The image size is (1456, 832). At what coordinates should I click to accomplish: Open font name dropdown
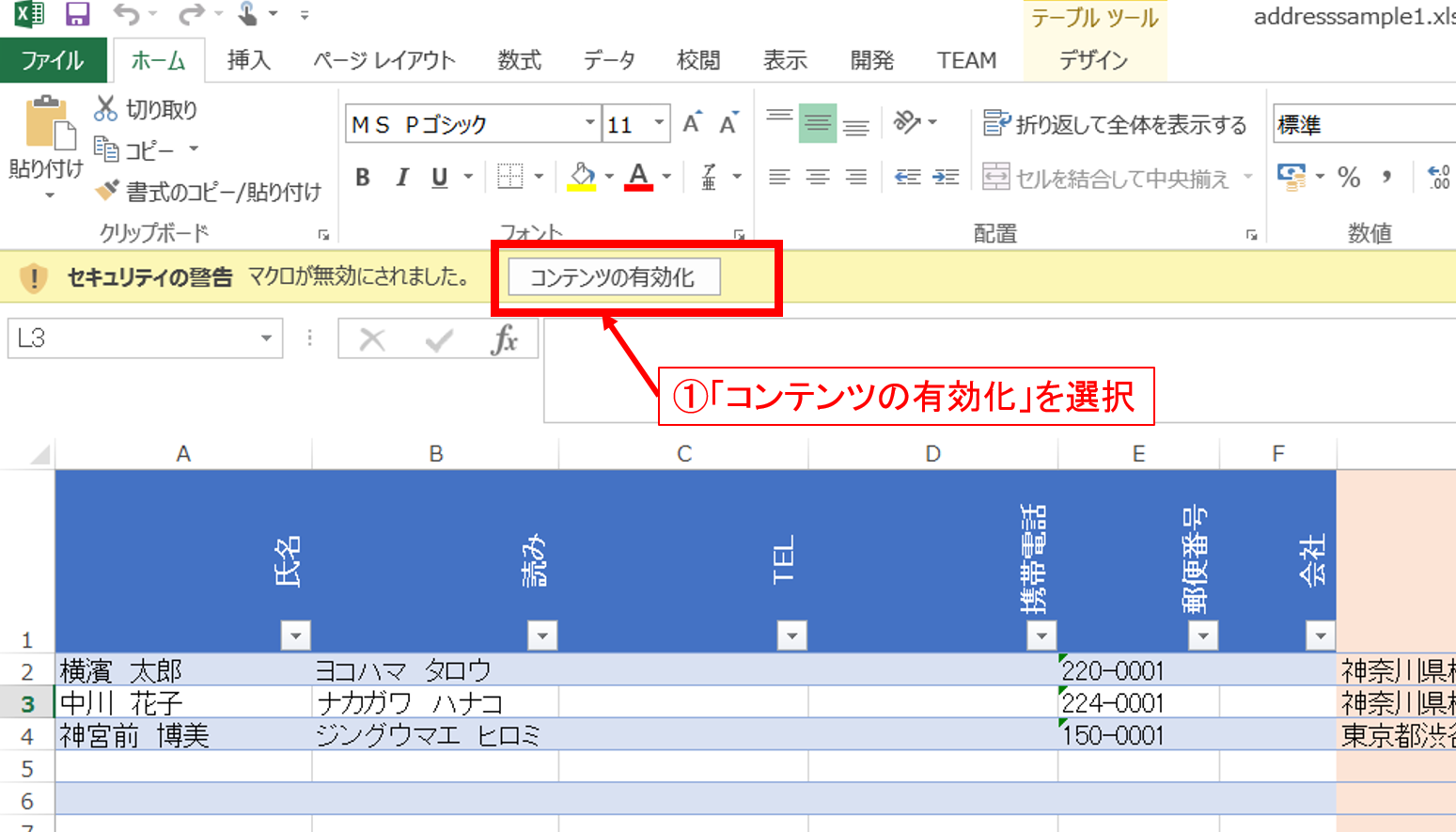589,123
